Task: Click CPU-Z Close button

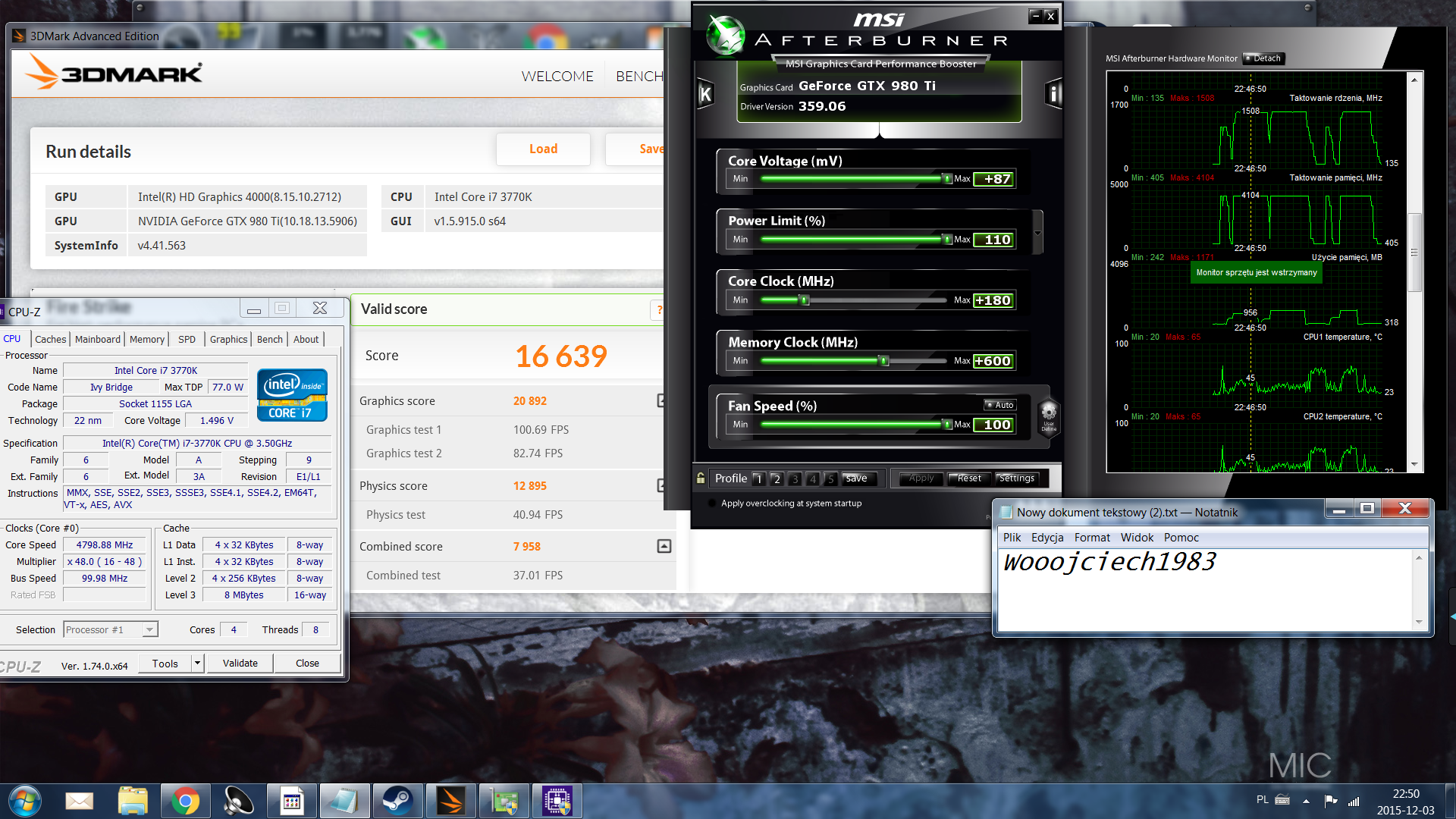Action: point(307,663)
